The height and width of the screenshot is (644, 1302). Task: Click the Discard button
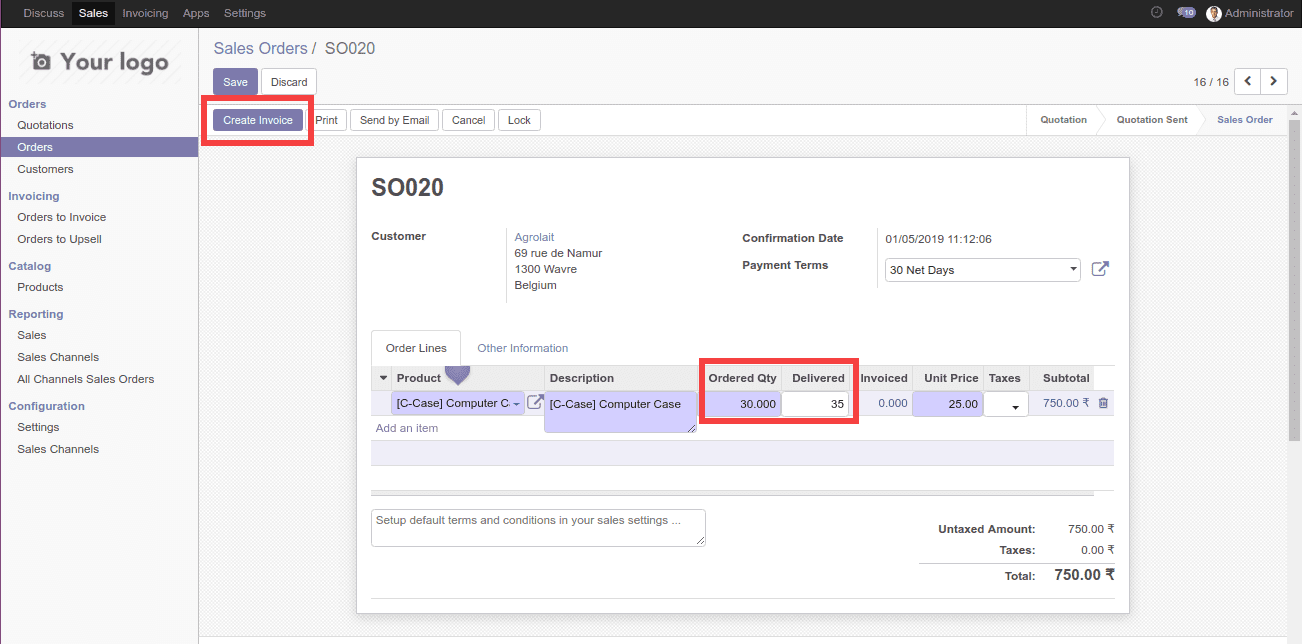[x=289, y=82]
